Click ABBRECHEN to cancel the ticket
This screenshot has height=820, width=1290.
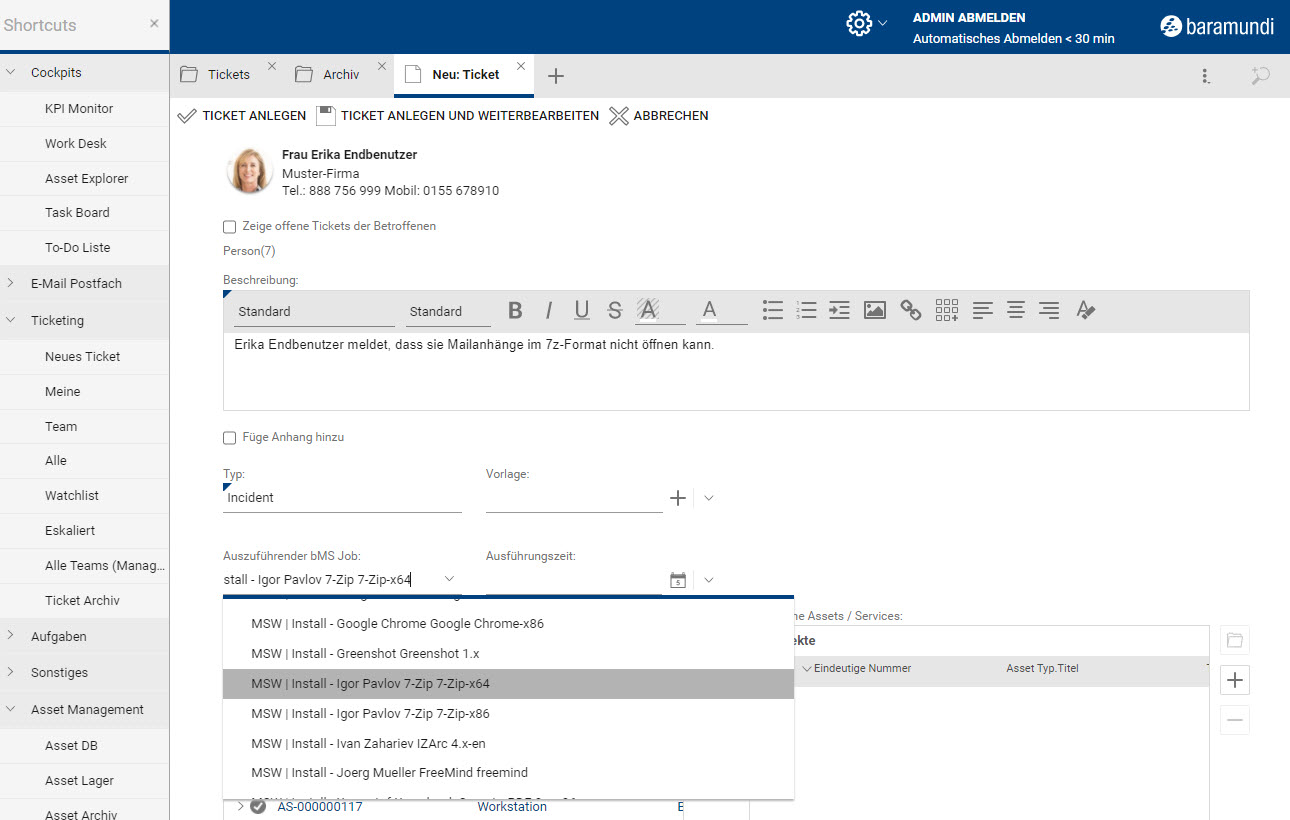click(x=659, y=116)
